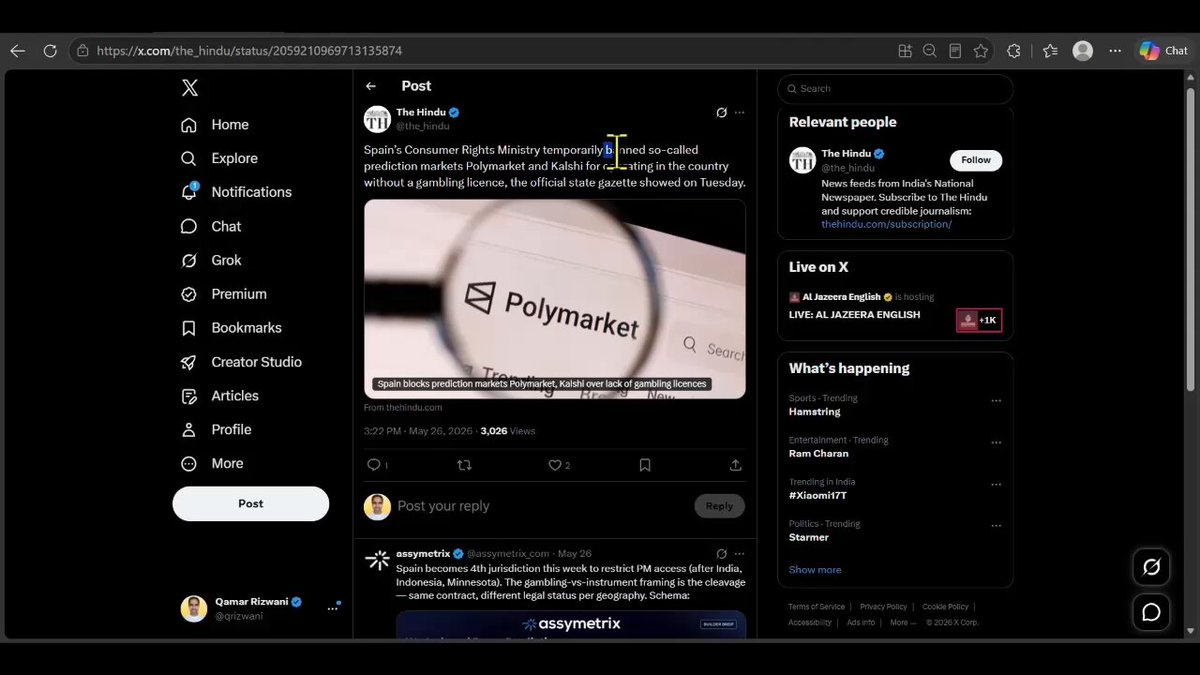Click the back arrow next to Post
This screenshot has width=1200, height=675.
coord(371,86)
